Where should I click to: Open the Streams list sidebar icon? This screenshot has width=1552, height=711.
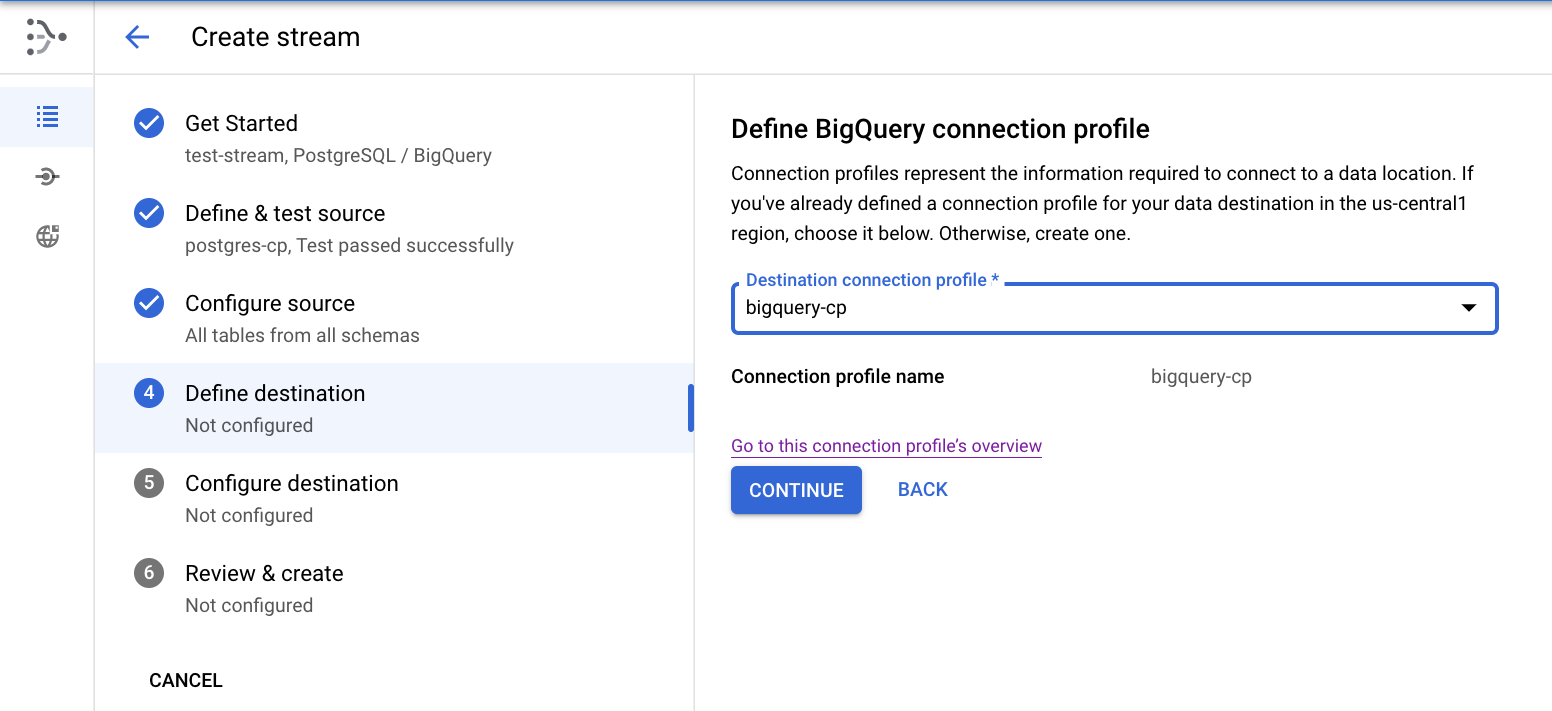click(x=47, y=117)
